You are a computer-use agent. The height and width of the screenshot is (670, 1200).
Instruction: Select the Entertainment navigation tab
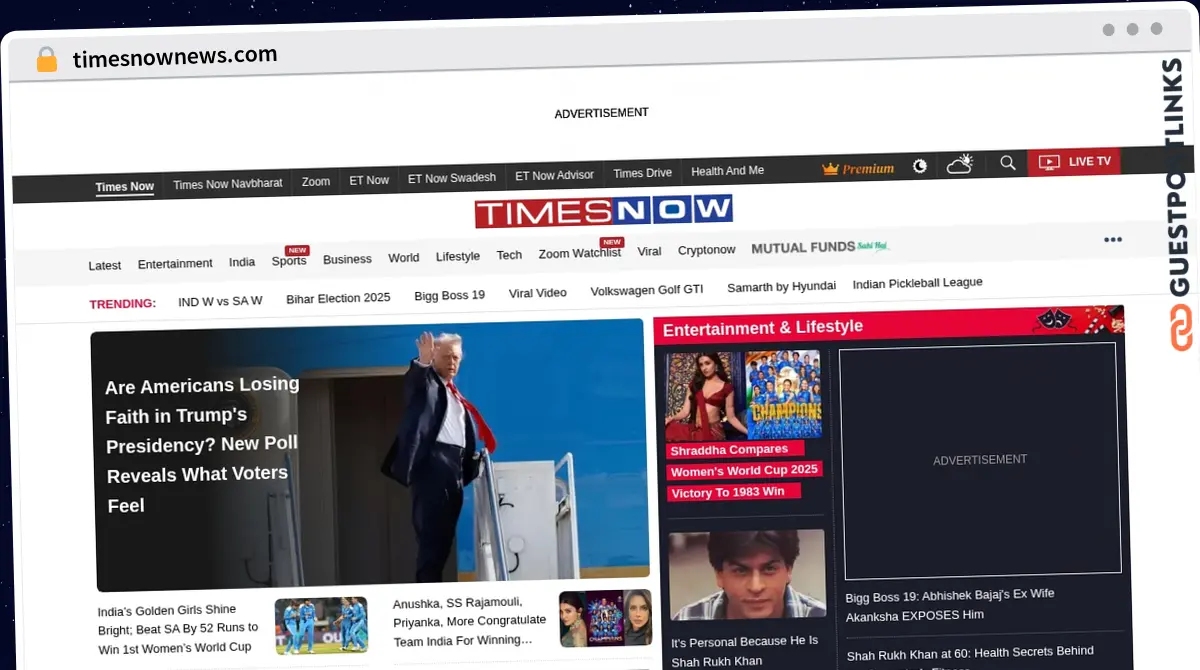pyautogui.click(x=175, y=264)
